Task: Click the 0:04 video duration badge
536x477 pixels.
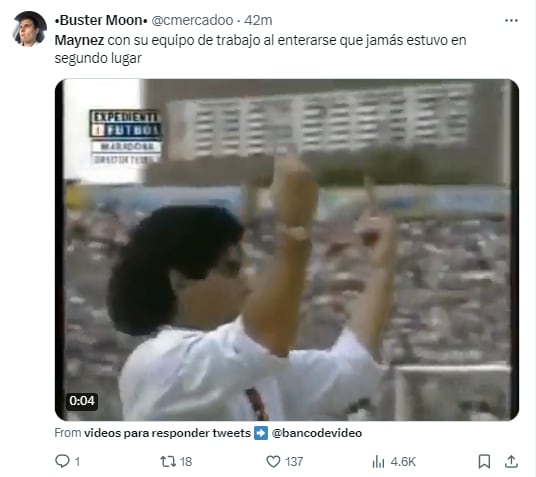Action: point(82,401)
